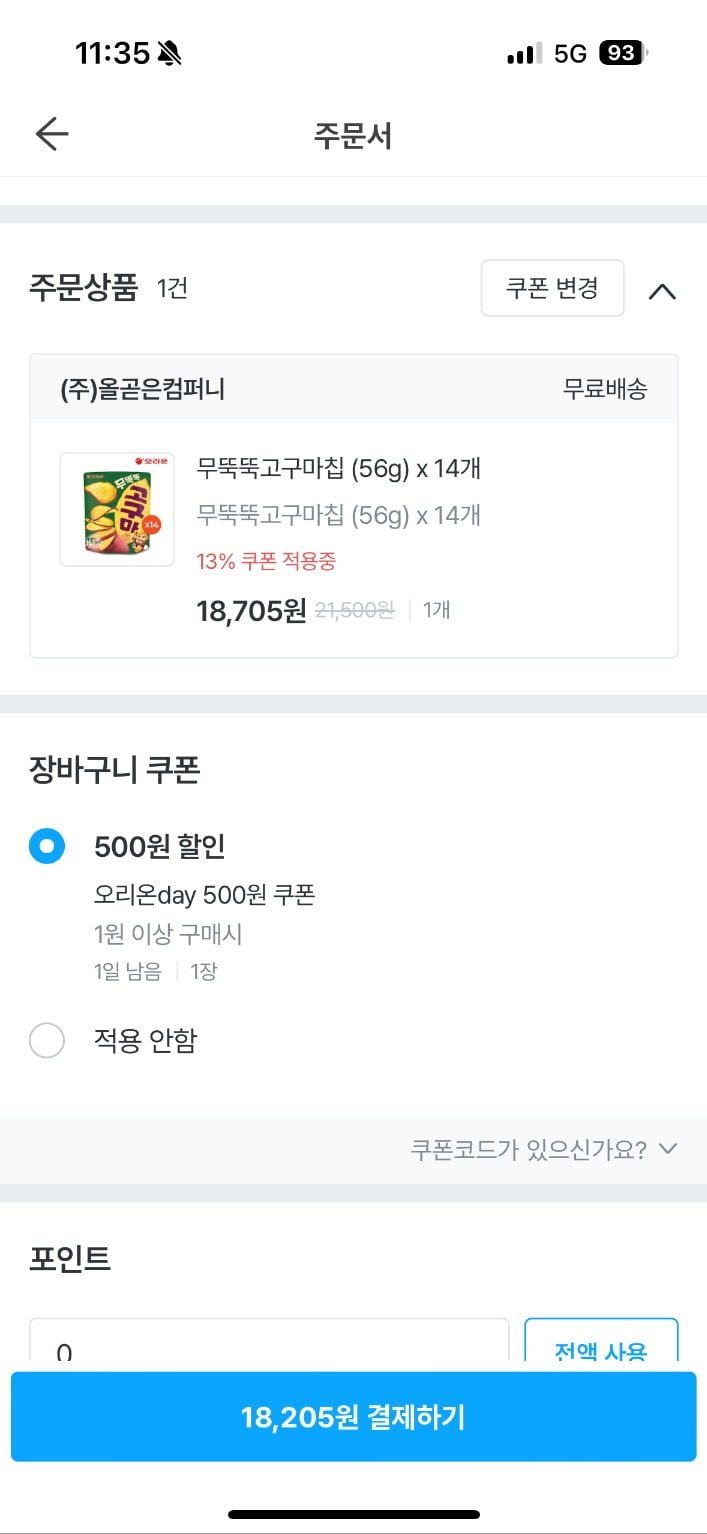Tap the home indicator bar at bottom
Viewport: 707px width, 1534px height.
point(353,1514)
